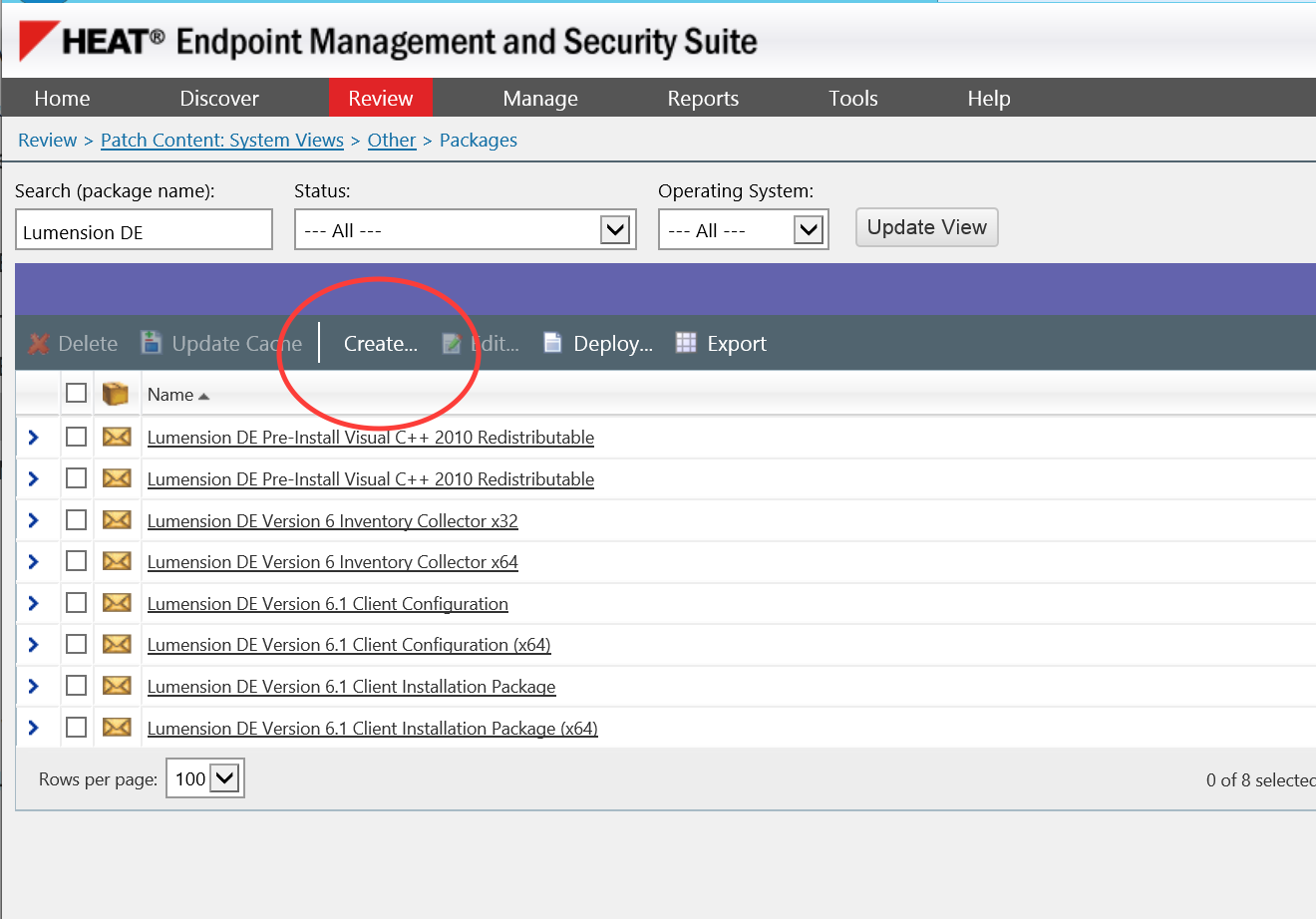Click the package box column header icon
The image size is (1316, 919).
point(116,394)
